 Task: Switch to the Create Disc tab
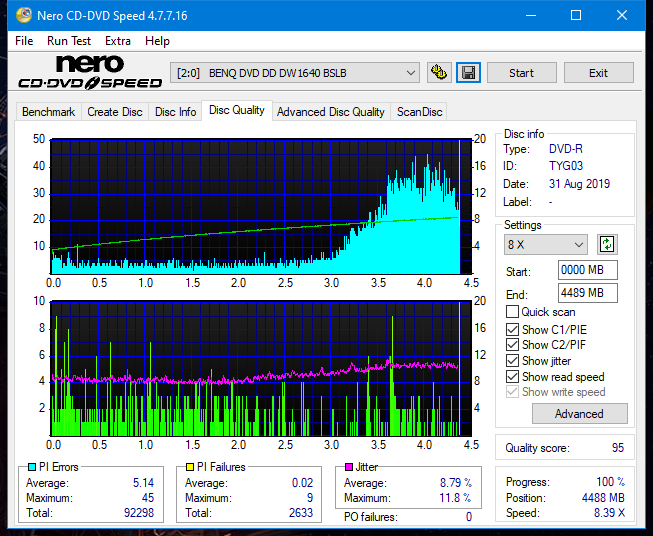pos(115,112)
